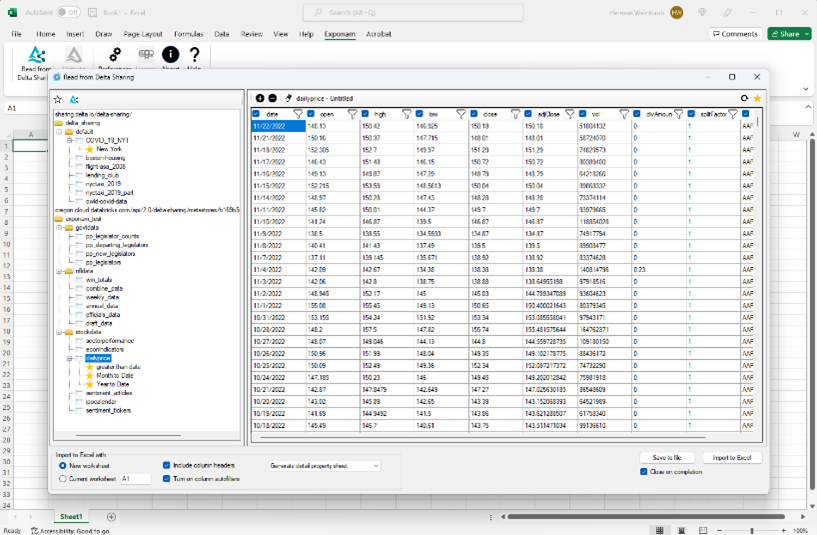The height and width of the screenshot is (535, 817).
Task: Open the filter funnel for low column
Action: point(461,114)
